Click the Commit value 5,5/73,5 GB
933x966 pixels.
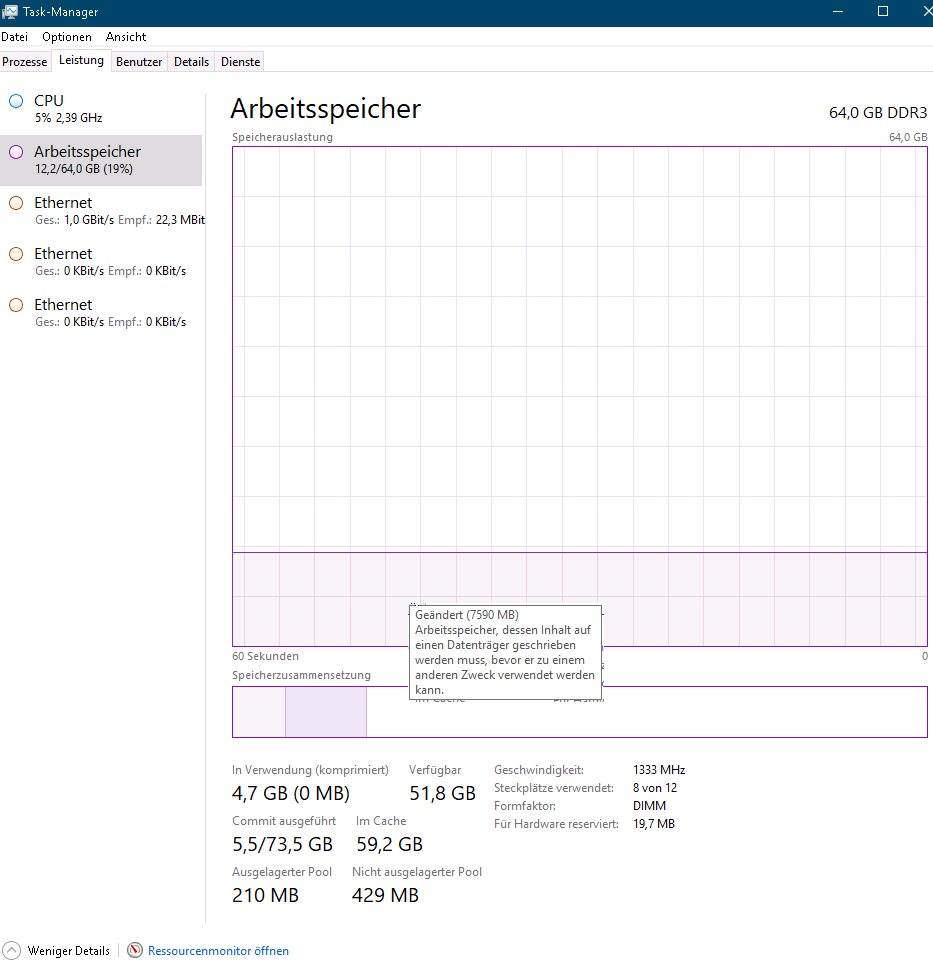tap(282, 844)
